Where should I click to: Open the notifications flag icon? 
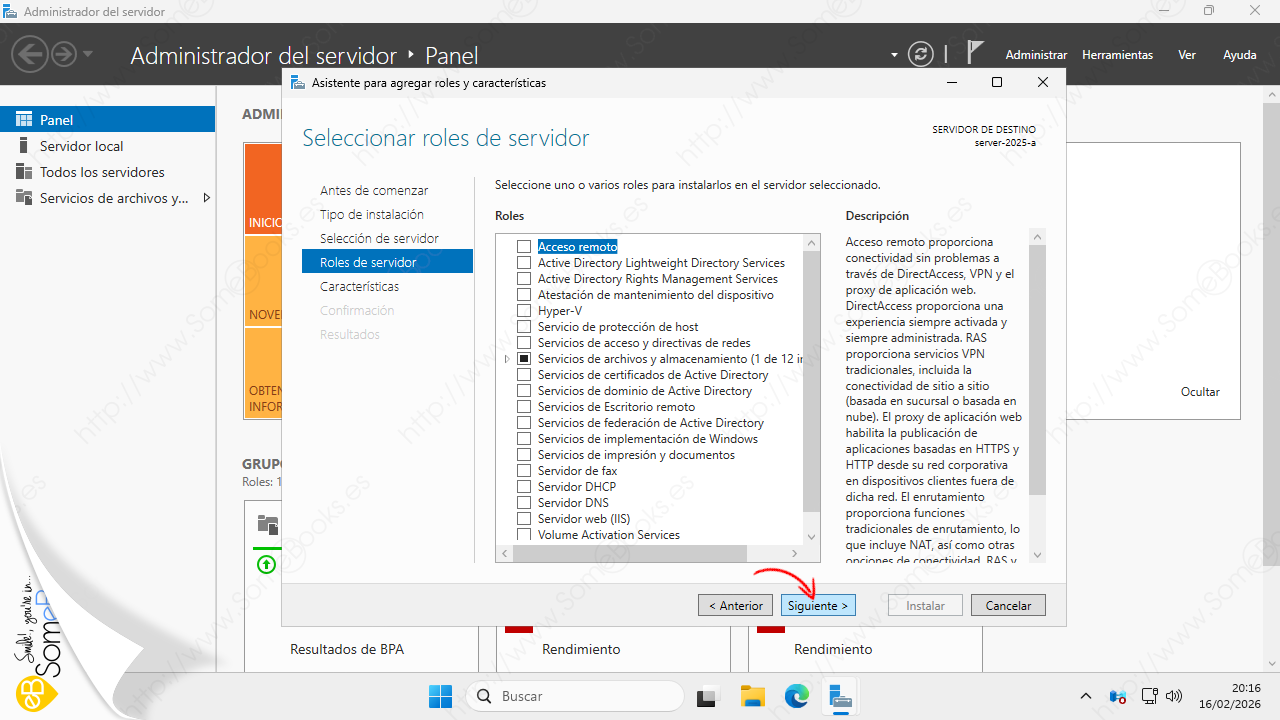coord(975,54)
